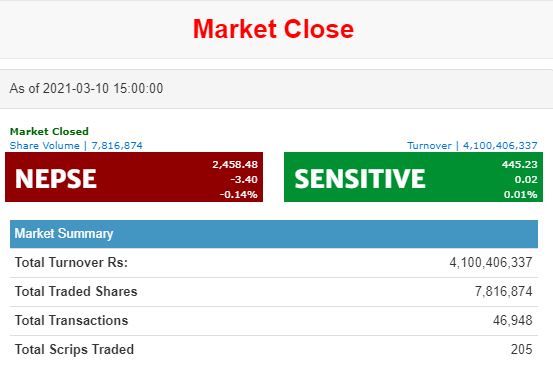Image resolution: width=553 pixels, height=375 pixels.
Task: Click the Market Closed status label
Action: pos(49,132)
